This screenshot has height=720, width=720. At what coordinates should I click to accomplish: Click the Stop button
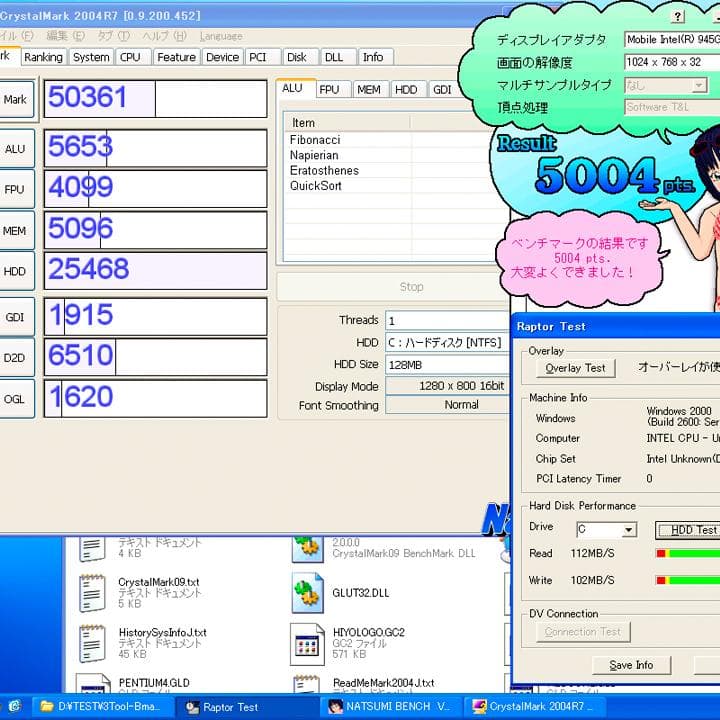click(x=394, y=287)
